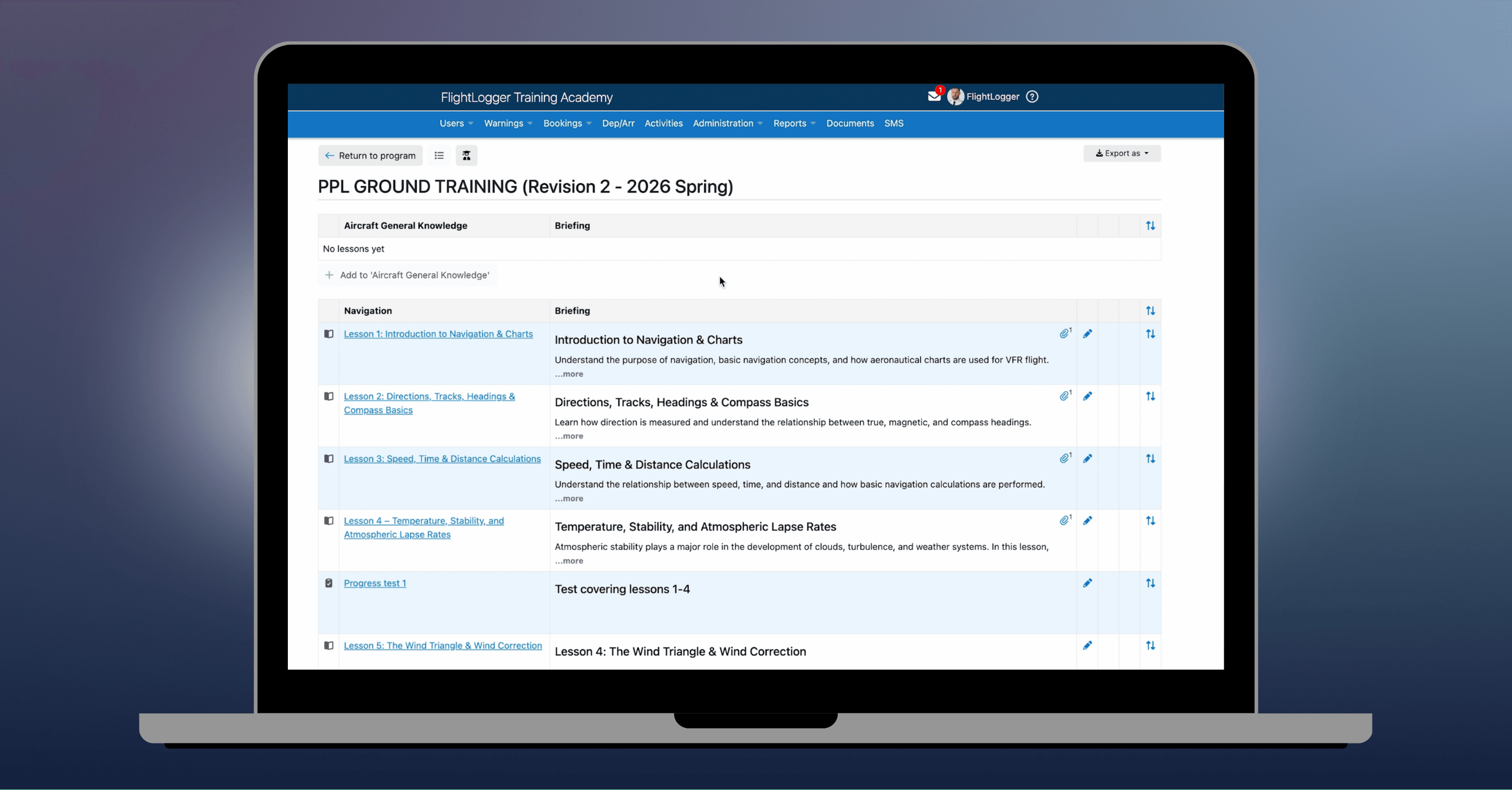Switch to list view icon
Image resolution: width=1512 pixels, height=790 pixels.
coord(439,156)
